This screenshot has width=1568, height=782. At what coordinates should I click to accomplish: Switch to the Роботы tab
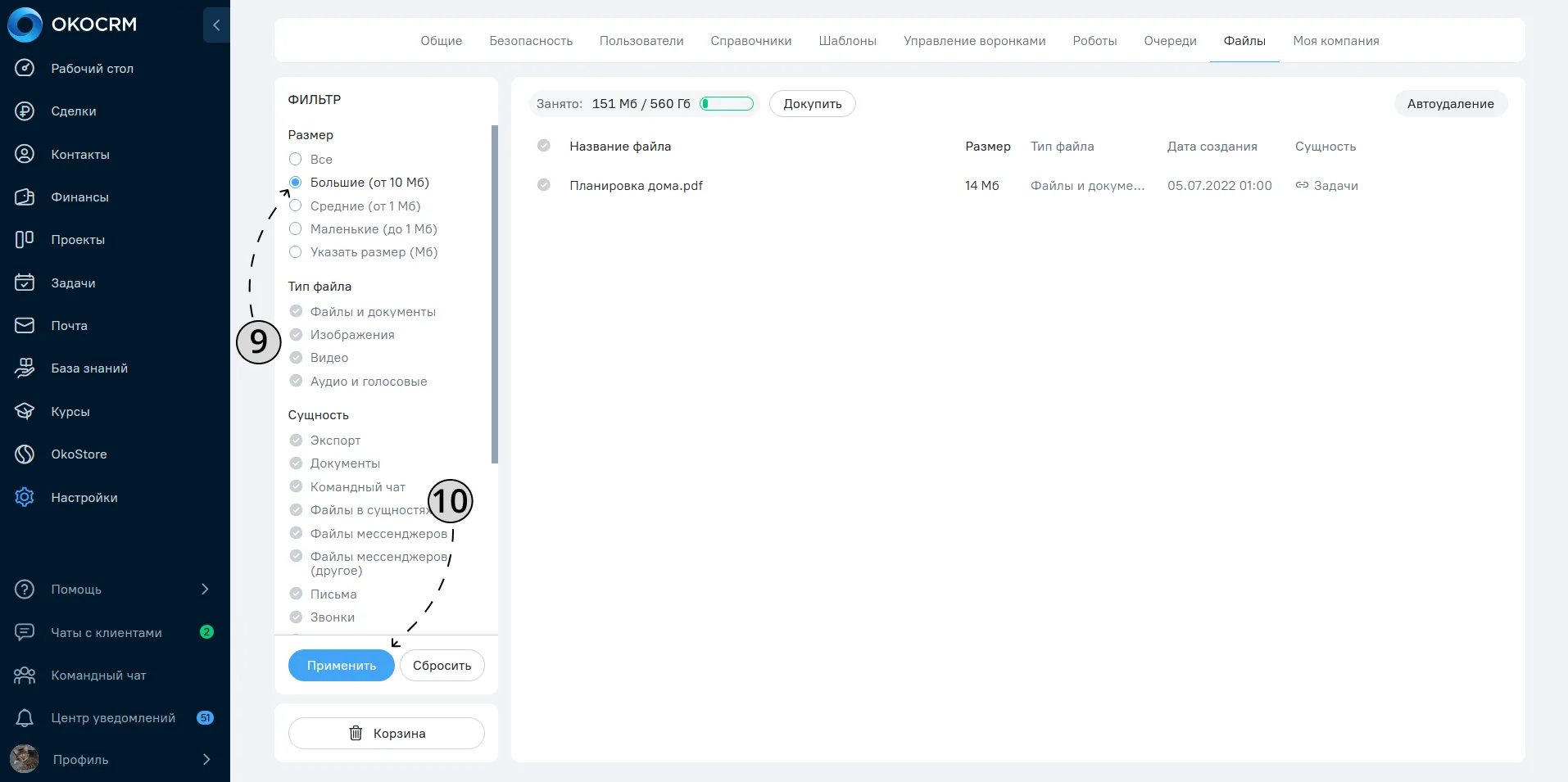click(1094, 41)
